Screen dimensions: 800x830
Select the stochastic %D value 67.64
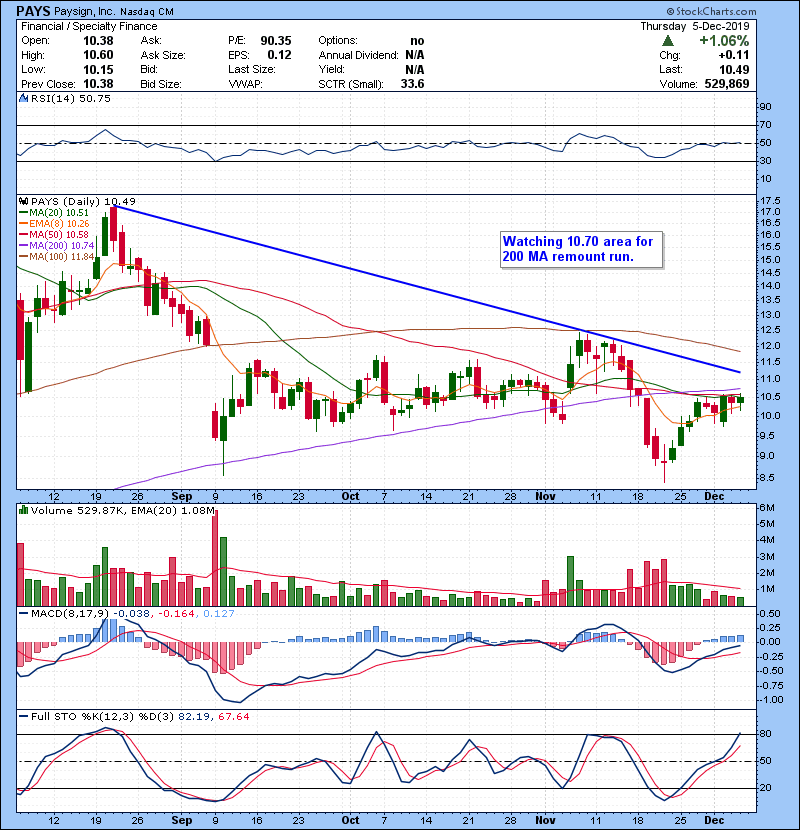[233, 717]
